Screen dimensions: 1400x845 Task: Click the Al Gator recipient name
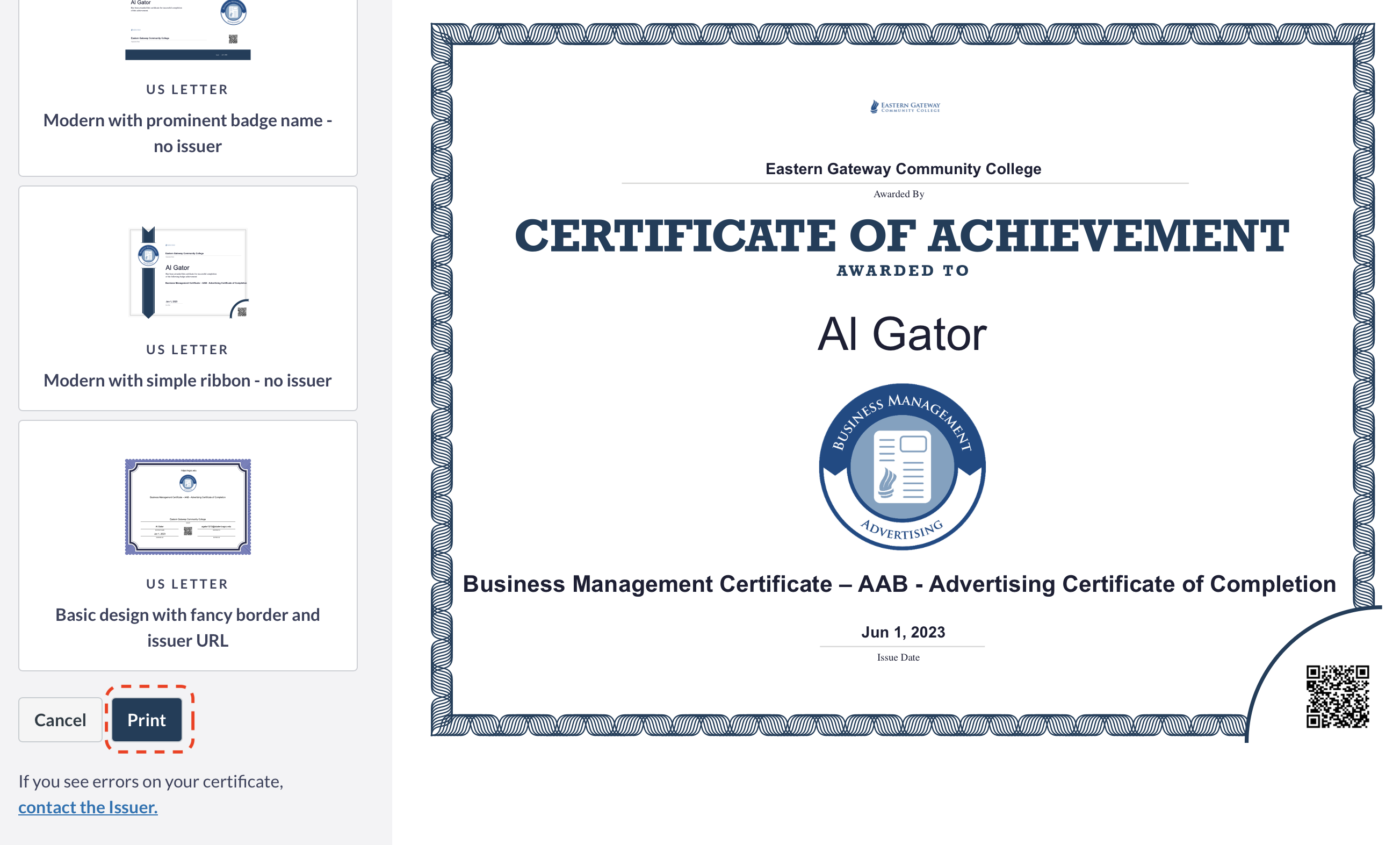coord(901,334)
